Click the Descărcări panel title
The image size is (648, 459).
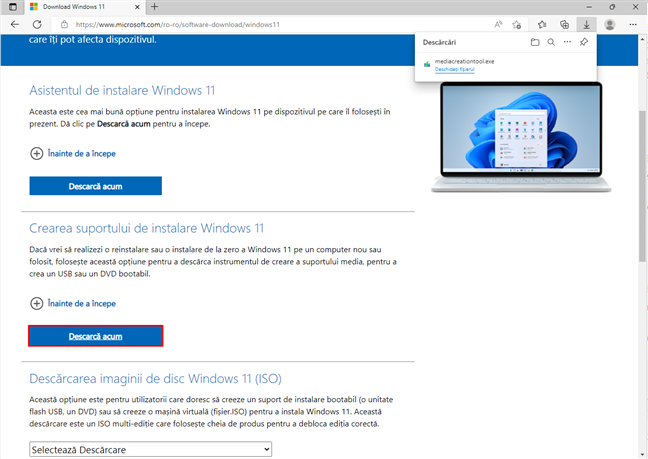pos(439,42)
